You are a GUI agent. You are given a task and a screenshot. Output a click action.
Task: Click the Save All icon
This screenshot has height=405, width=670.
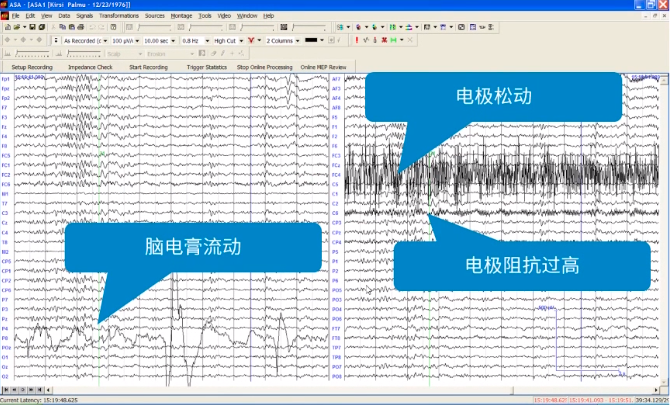[41, 27]
